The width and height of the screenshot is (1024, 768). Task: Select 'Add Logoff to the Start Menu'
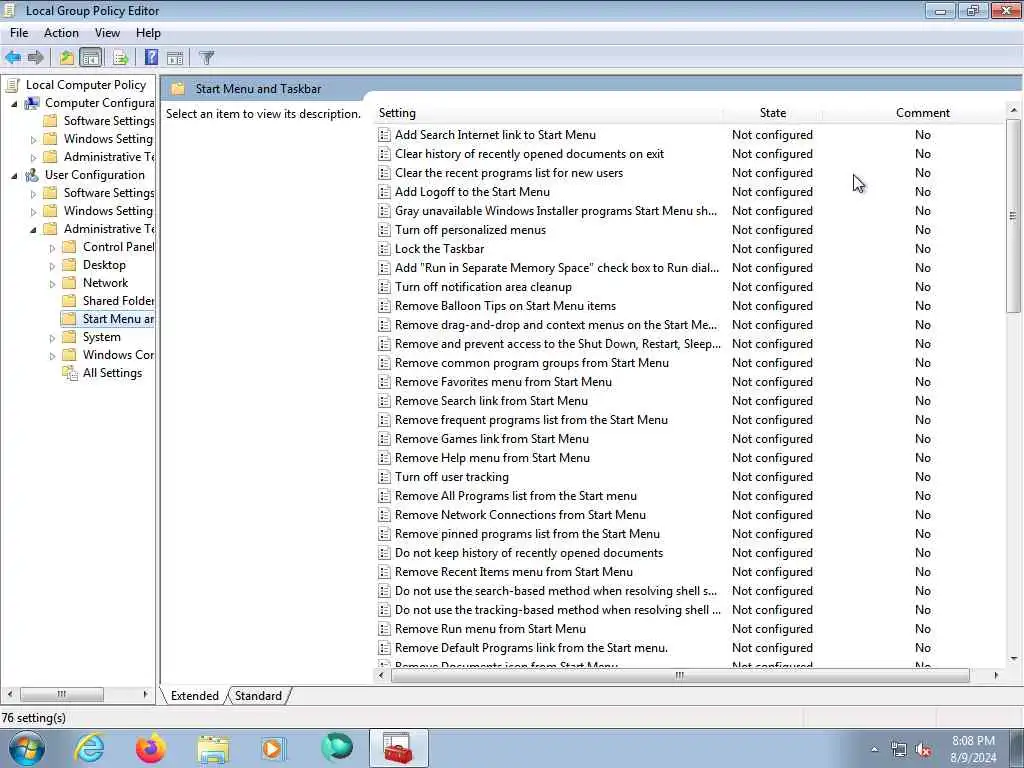pos(472,191)
